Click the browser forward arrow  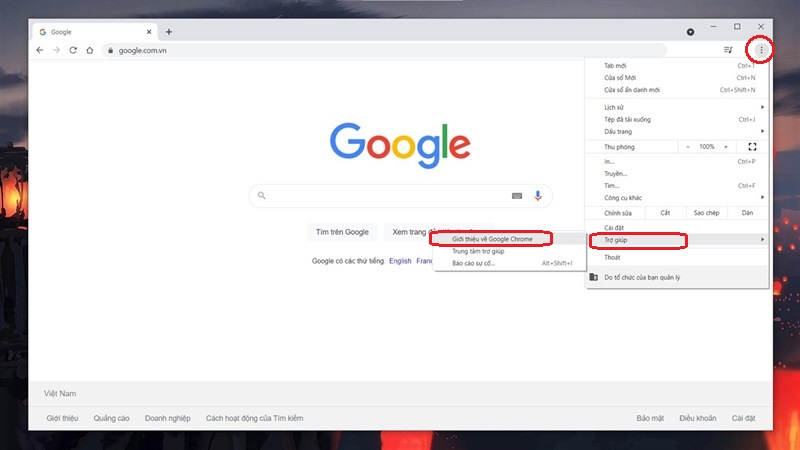point(57,50)
